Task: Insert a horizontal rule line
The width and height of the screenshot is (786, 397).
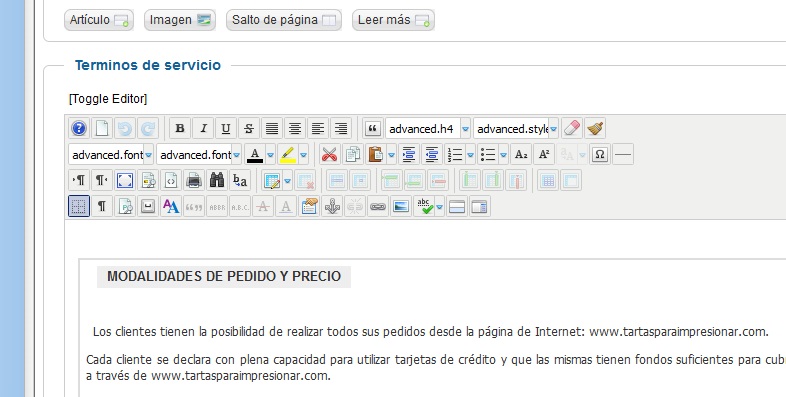Action: pyautogui.click(x=623, y=154)
